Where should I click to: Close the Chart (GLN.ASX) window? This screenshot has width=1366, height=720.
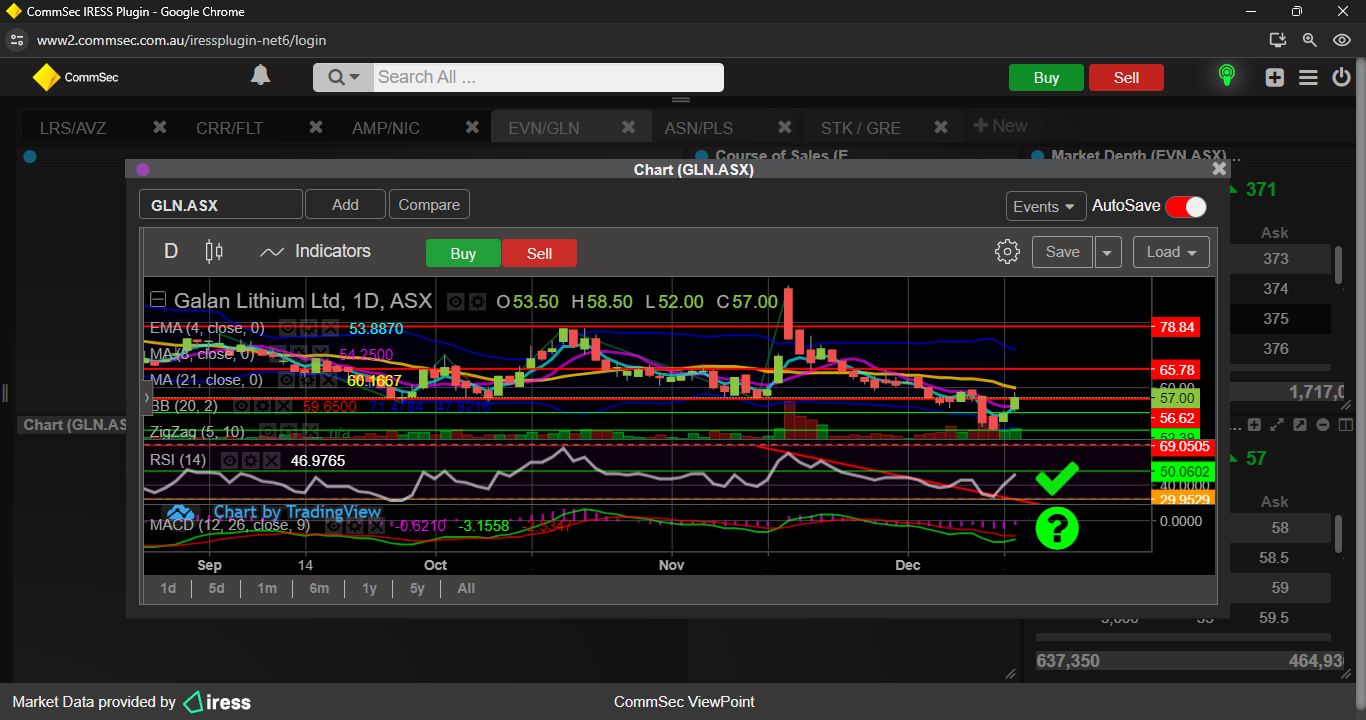1219,169
